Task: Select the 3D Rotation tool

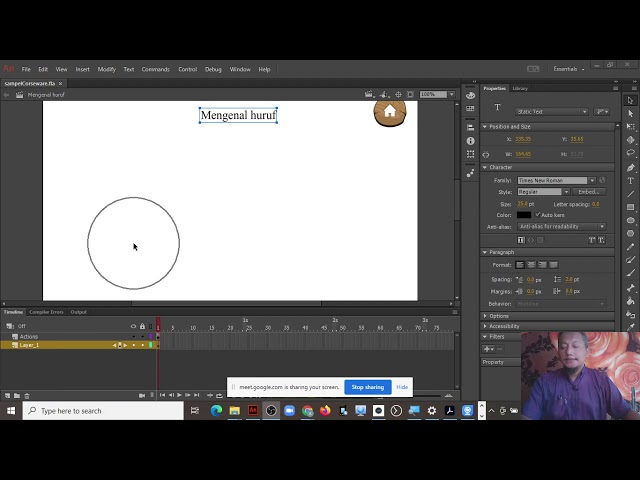Action: [x=630, y=140]
